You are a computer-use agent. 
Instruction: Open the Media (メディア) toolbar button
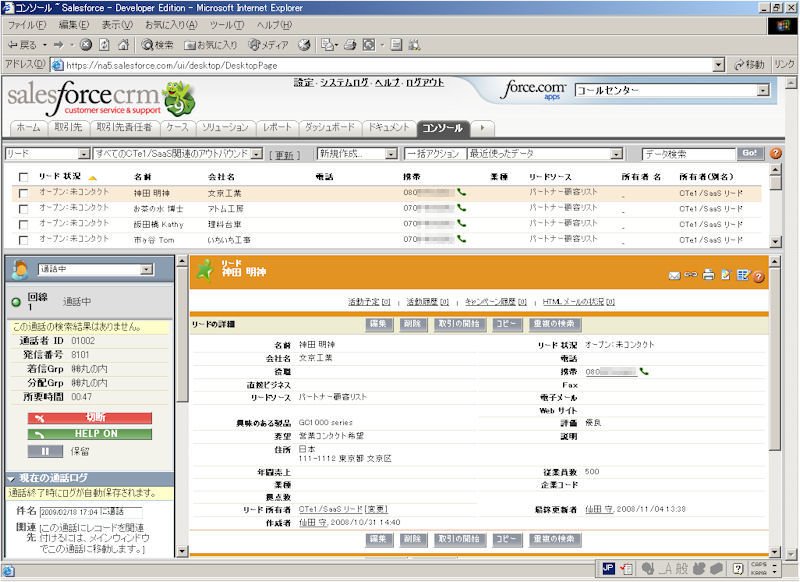pos(268,45)
